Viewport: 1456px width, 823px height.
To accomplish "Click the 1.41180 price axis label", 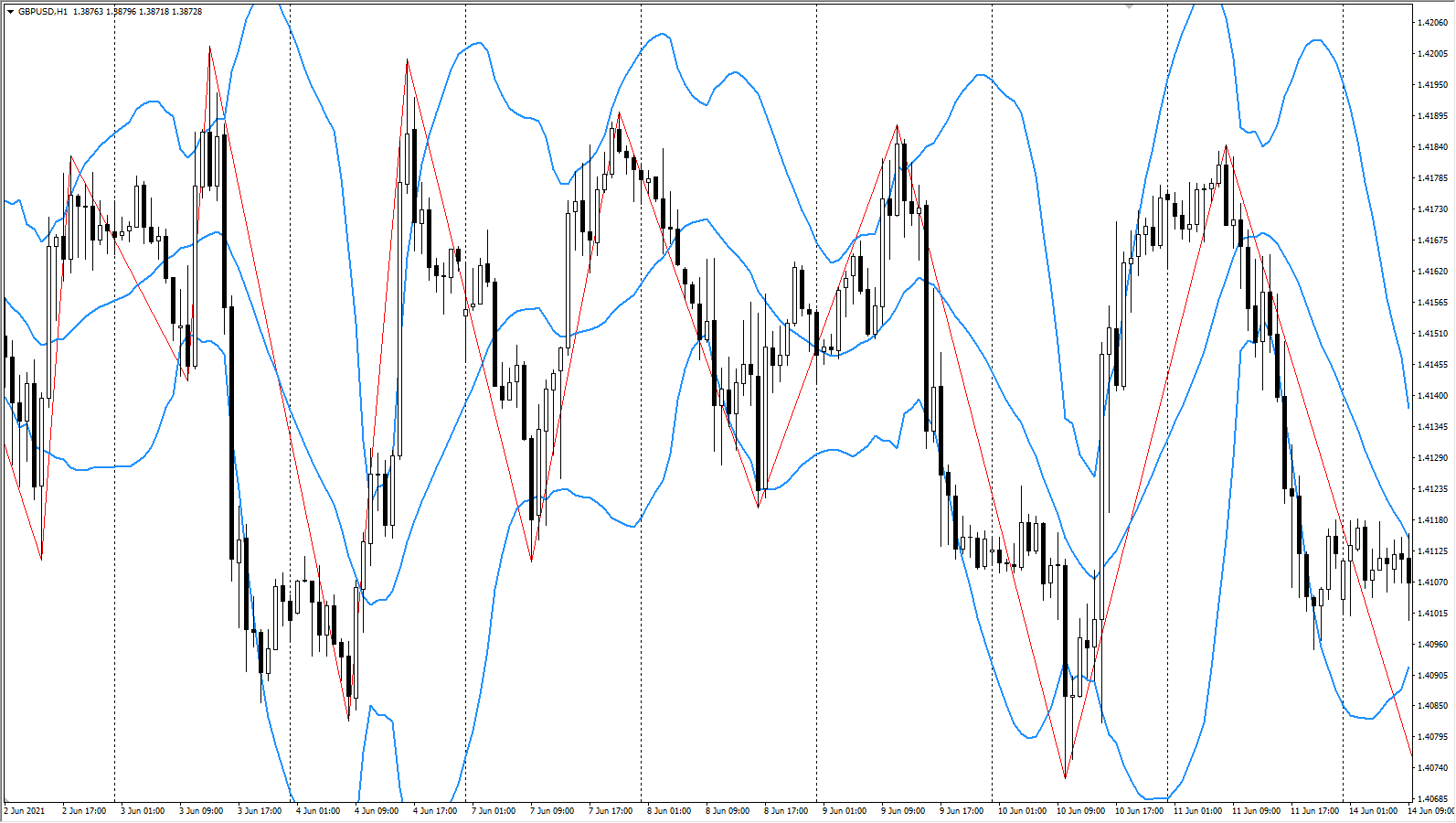I will tap(1432, 520).
